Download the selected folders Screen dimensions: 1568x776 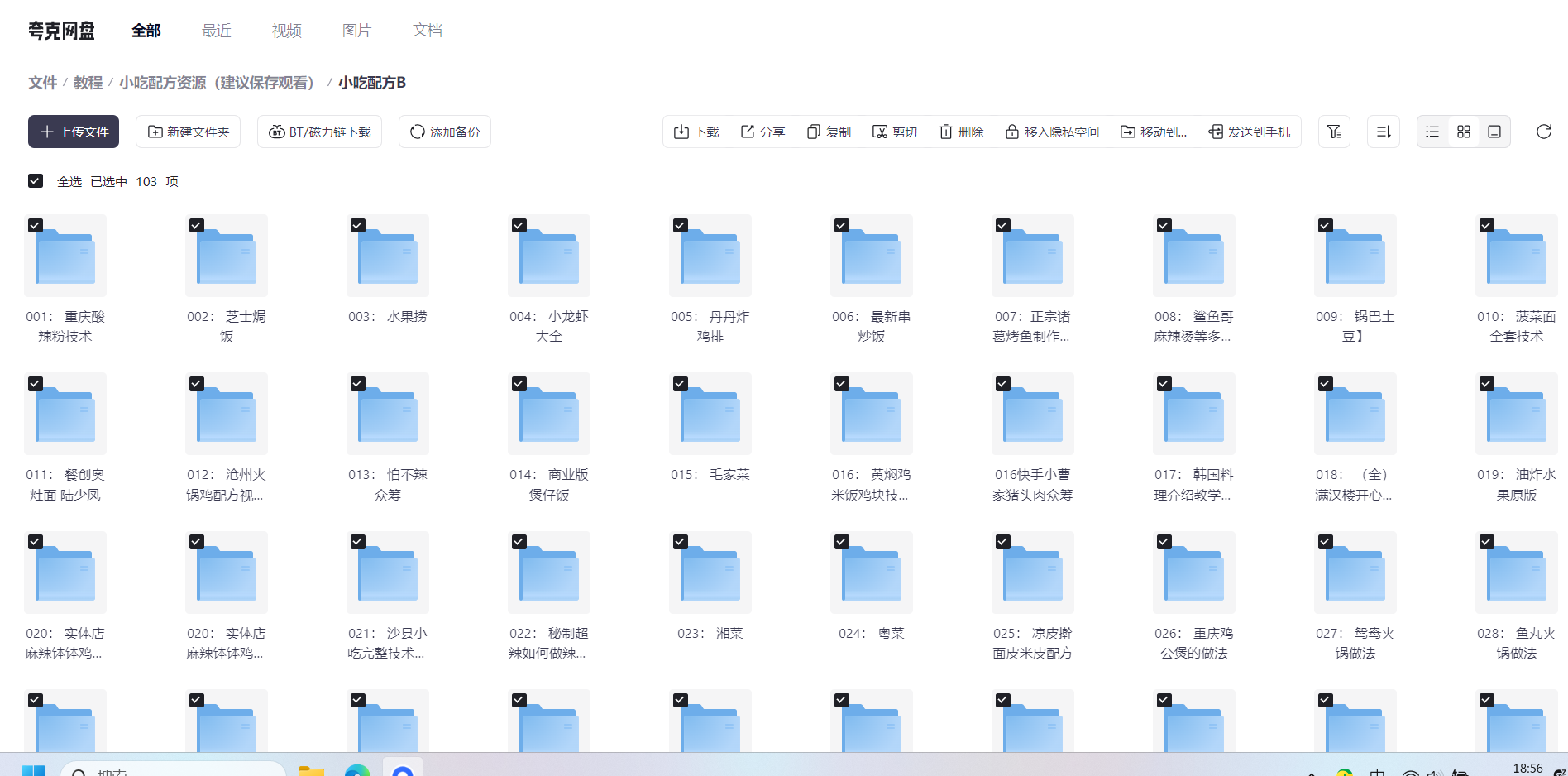point(696,132)
